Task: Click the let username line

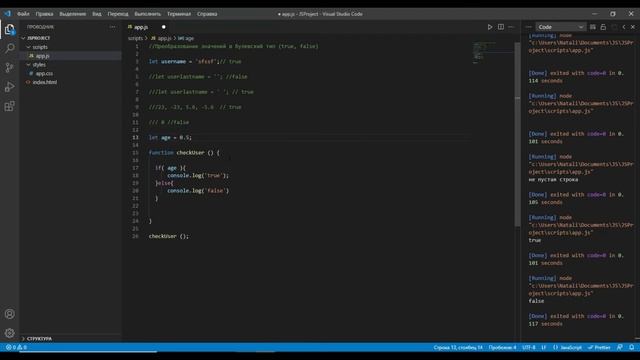Action: pyautogui.click(x=195, y=62)
